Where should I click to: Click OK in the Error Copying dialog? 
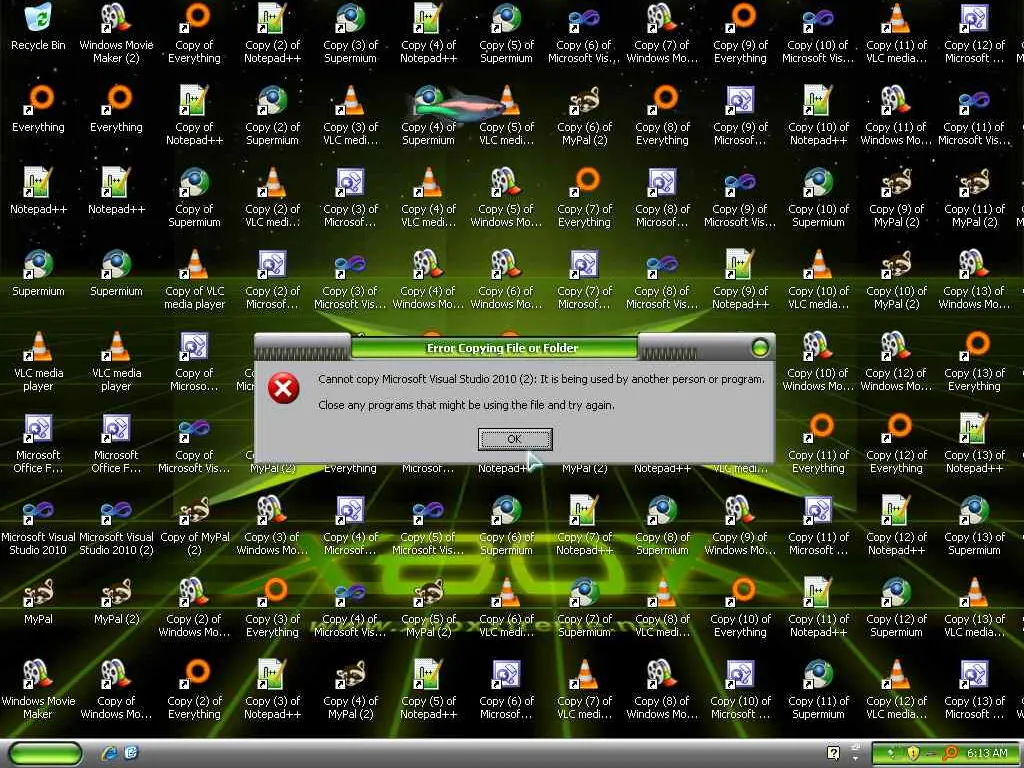[x=515, y=439]
